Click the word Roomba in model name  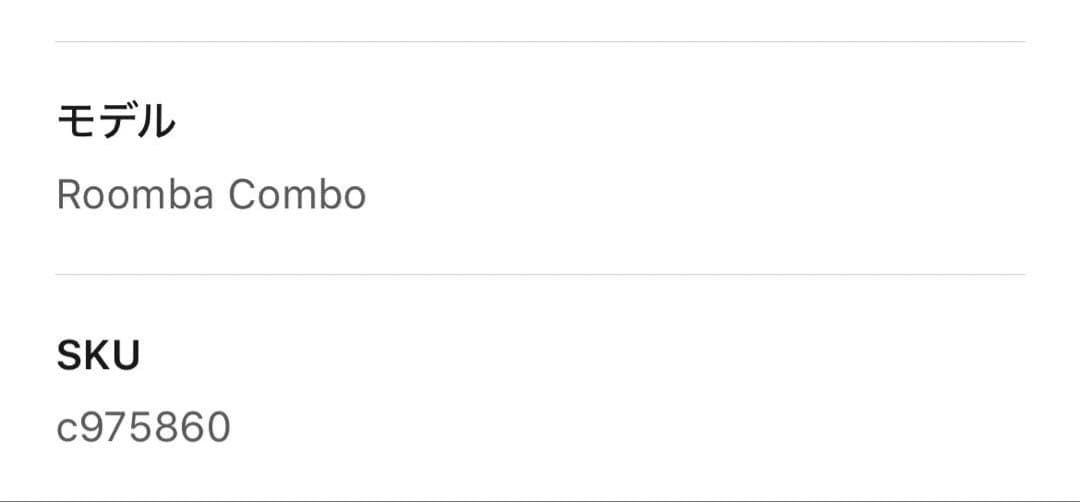(134, 194)
